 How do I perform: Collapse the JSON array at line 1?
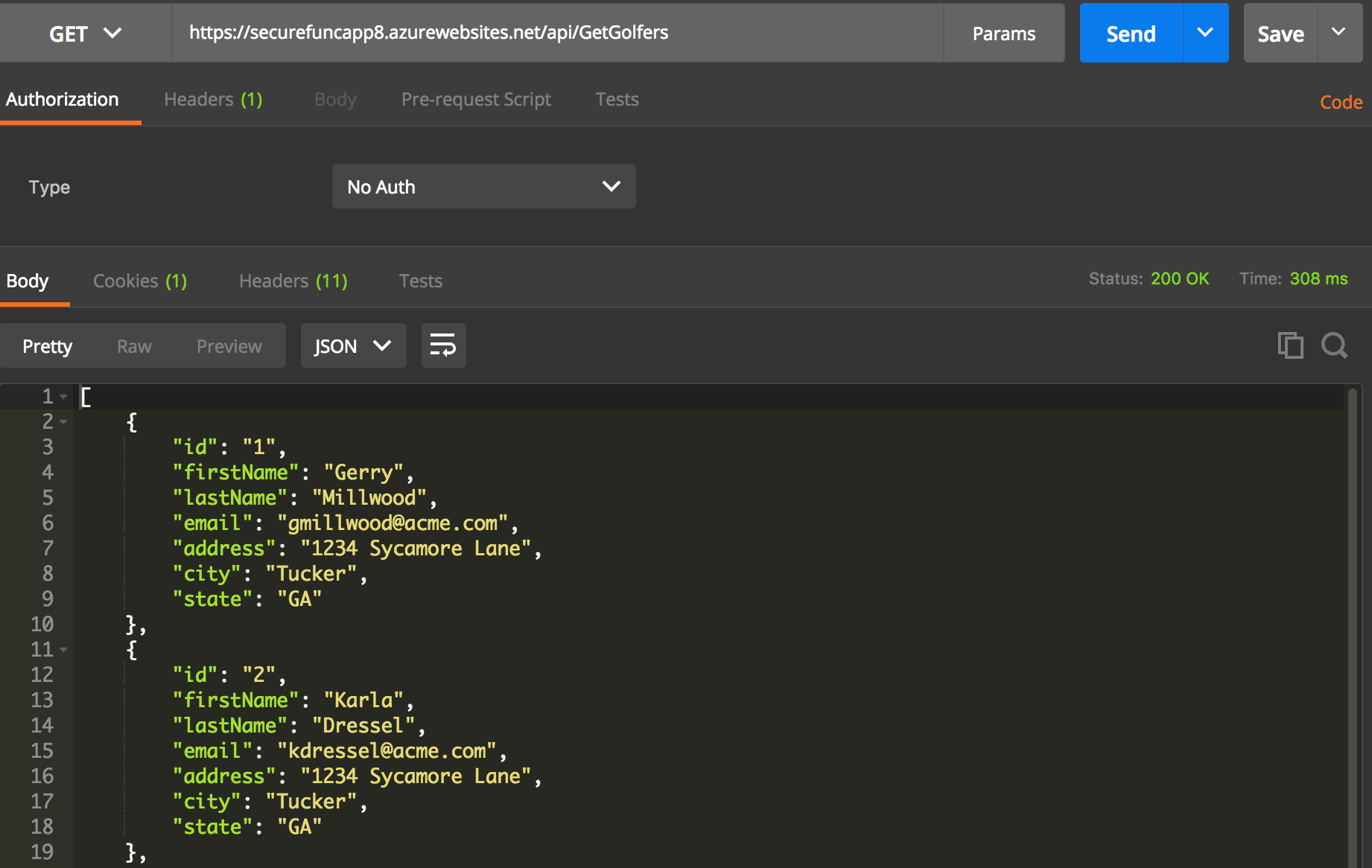point(63,396)
